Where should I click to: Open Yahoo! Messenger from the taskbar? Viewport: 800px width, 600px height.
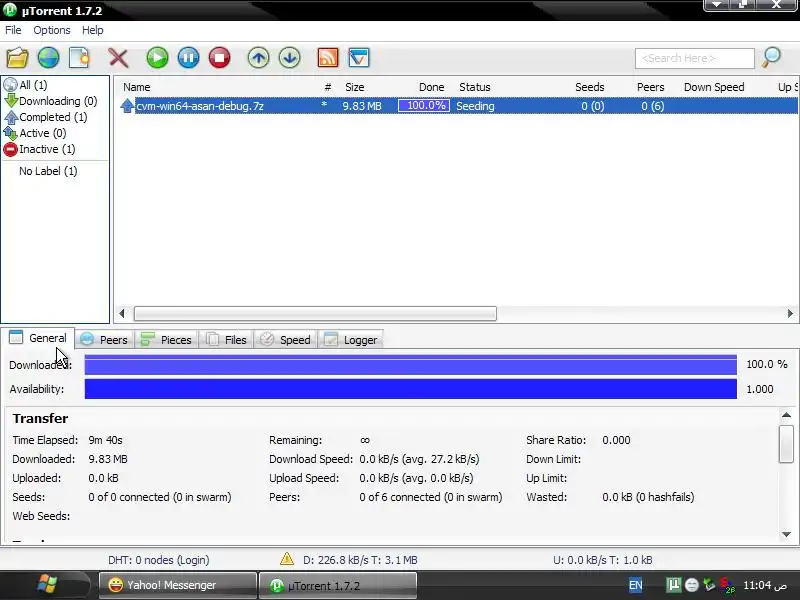(178, 585)
